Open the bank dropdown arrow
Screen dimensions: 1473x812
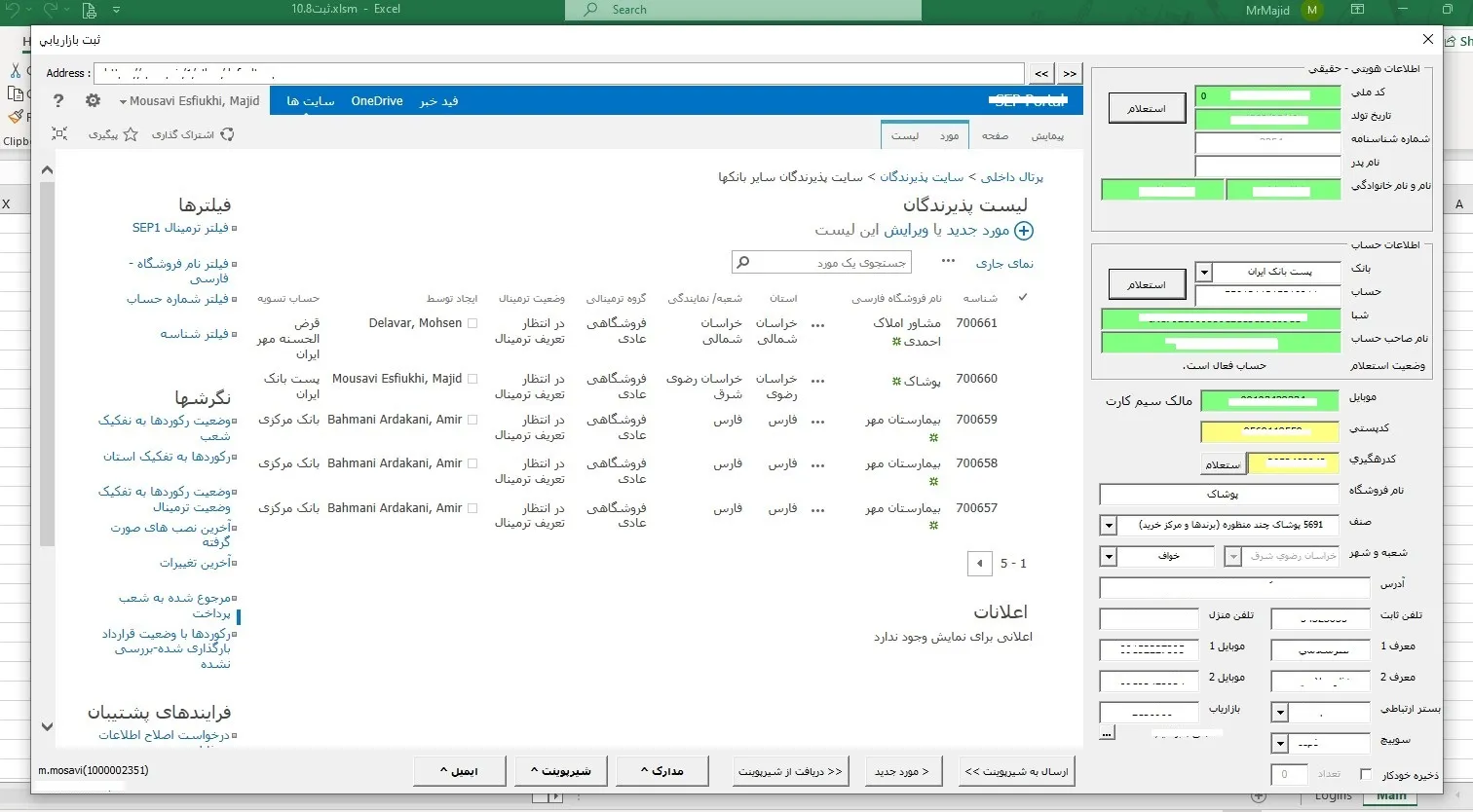[x=1204, y=273]
